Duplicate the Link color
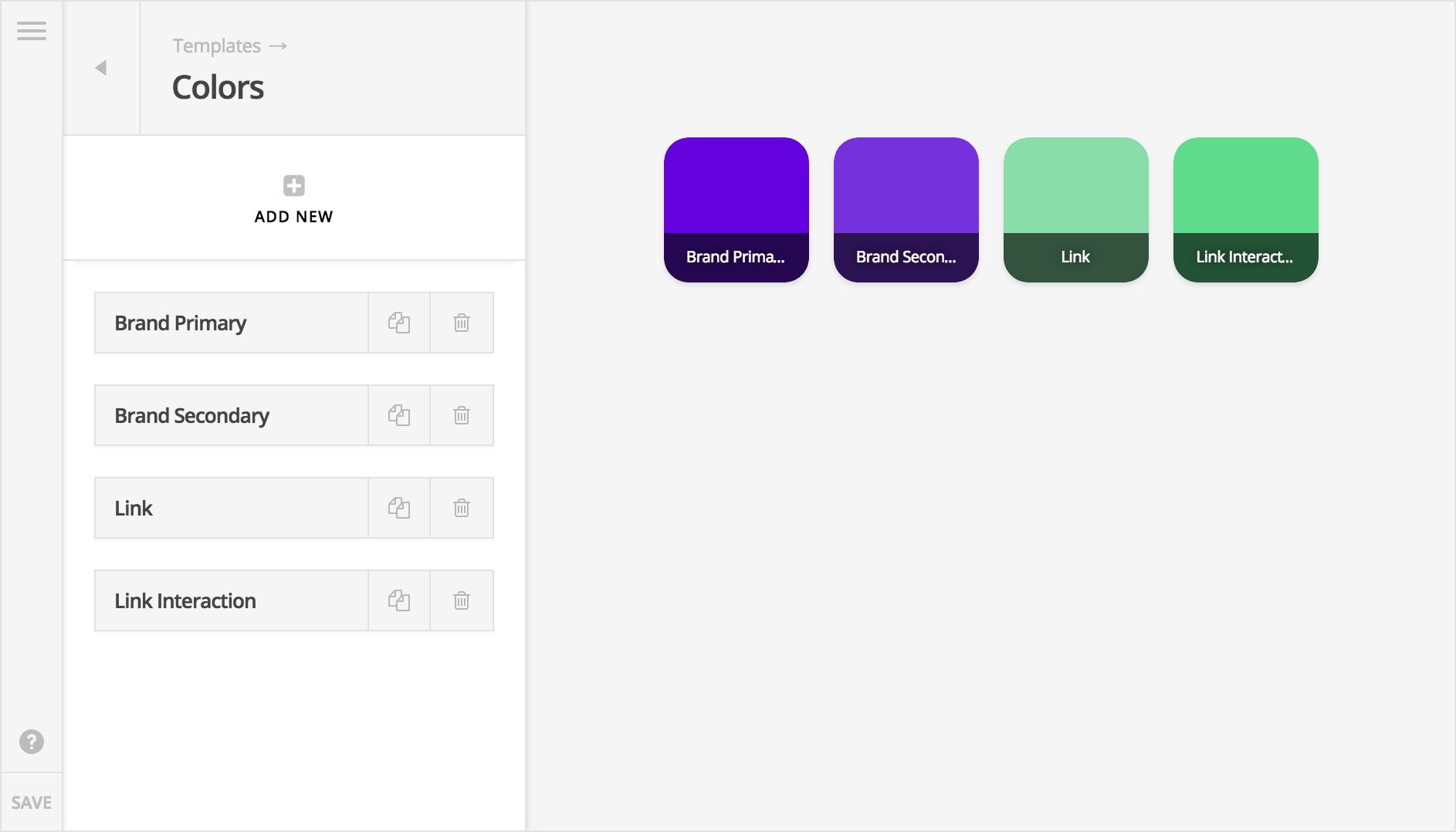 click(398, 508)
